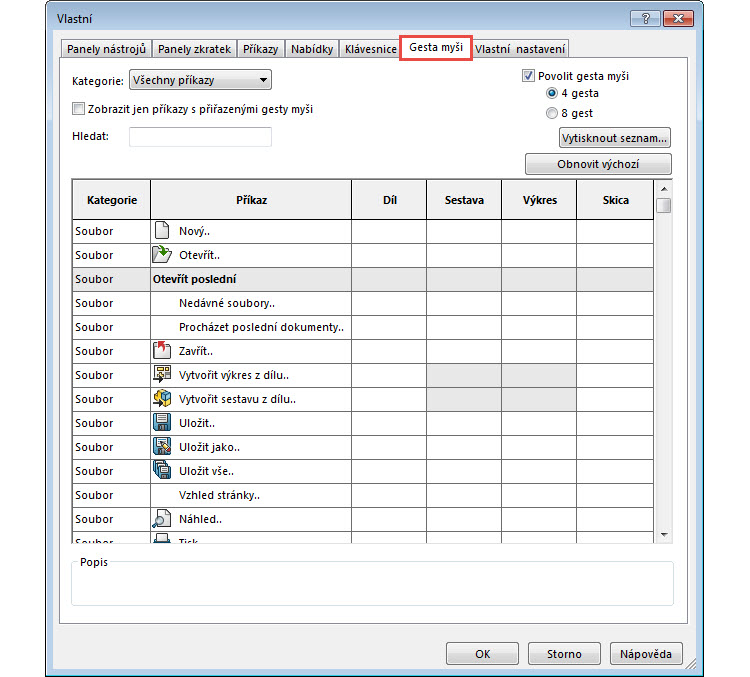
Task: Open Vlastní nastavení tab
Action: pos(520,49)
